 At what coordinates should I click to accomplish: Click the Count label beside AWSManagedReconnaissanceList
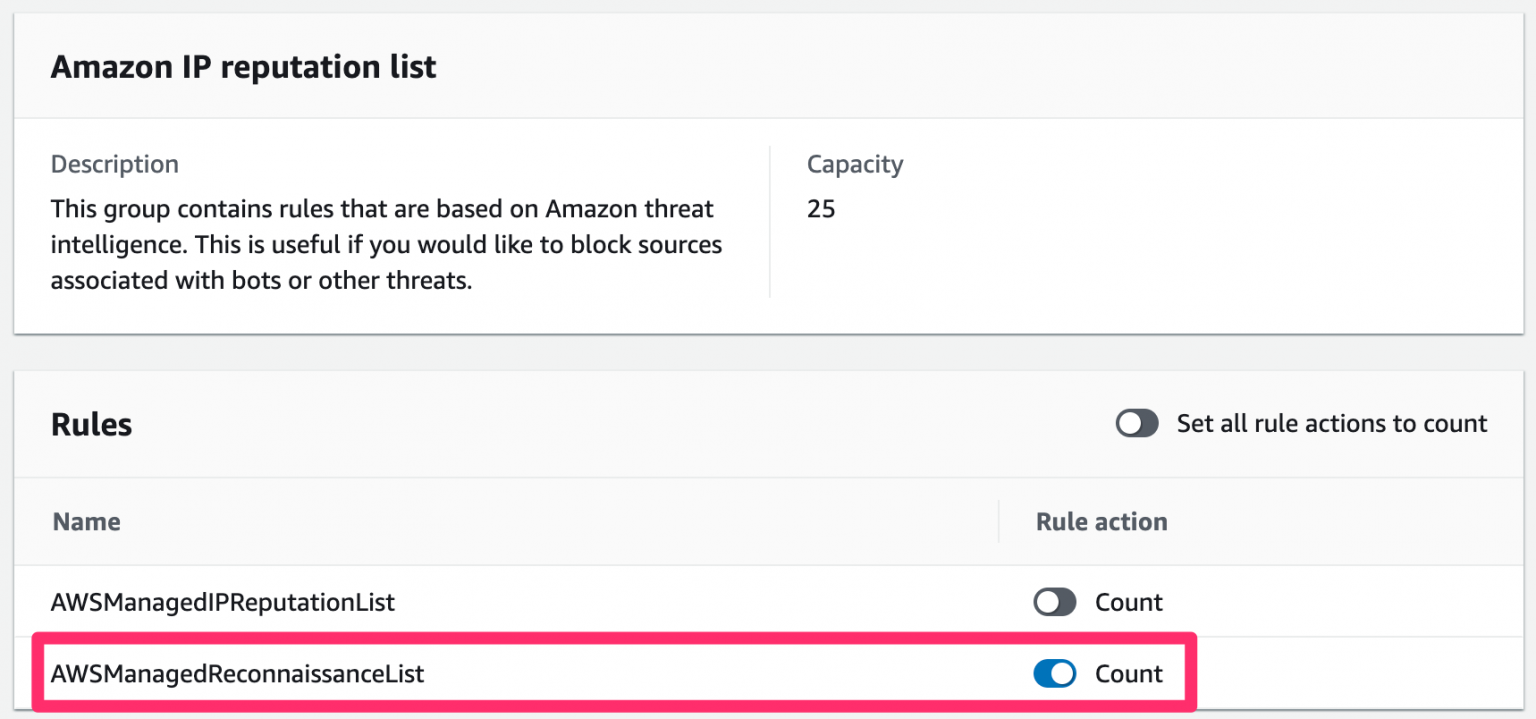pos(1129,674)
